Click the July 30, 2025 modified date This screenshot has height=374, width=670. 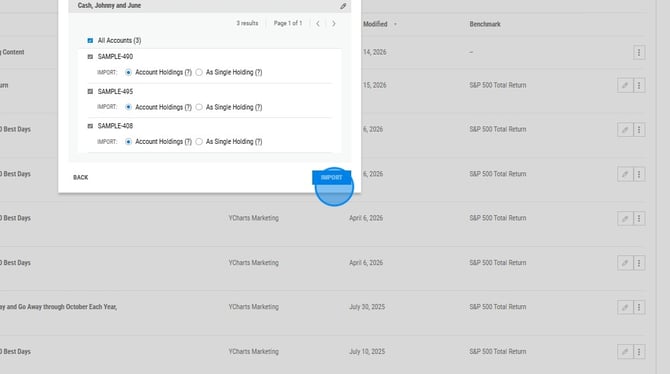click(367, 307)
